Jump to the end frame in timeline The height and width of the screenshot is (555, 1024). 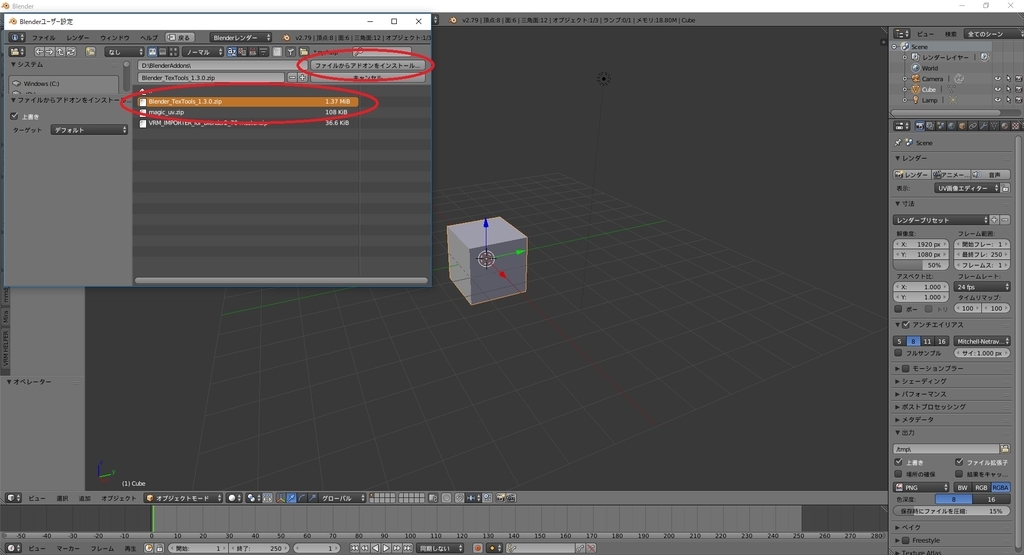tap(408, 548)
